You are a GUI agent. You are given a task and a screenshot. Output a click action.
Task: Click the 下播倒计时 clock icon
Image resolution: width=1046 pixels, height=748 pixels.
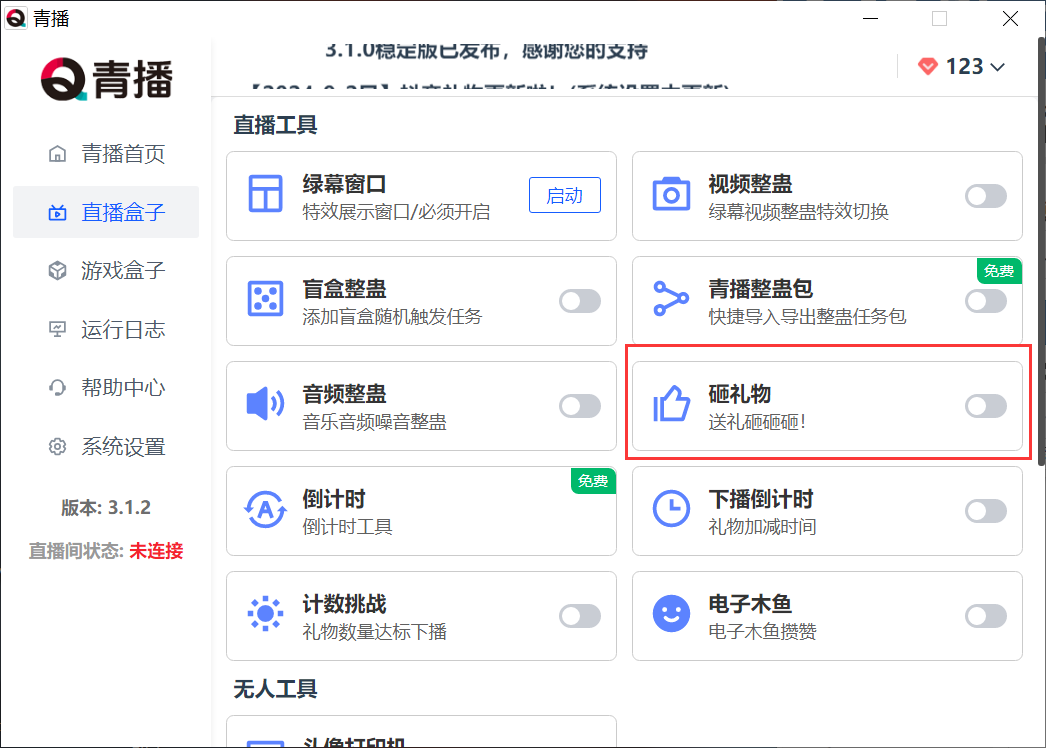[x=671, y=509]
